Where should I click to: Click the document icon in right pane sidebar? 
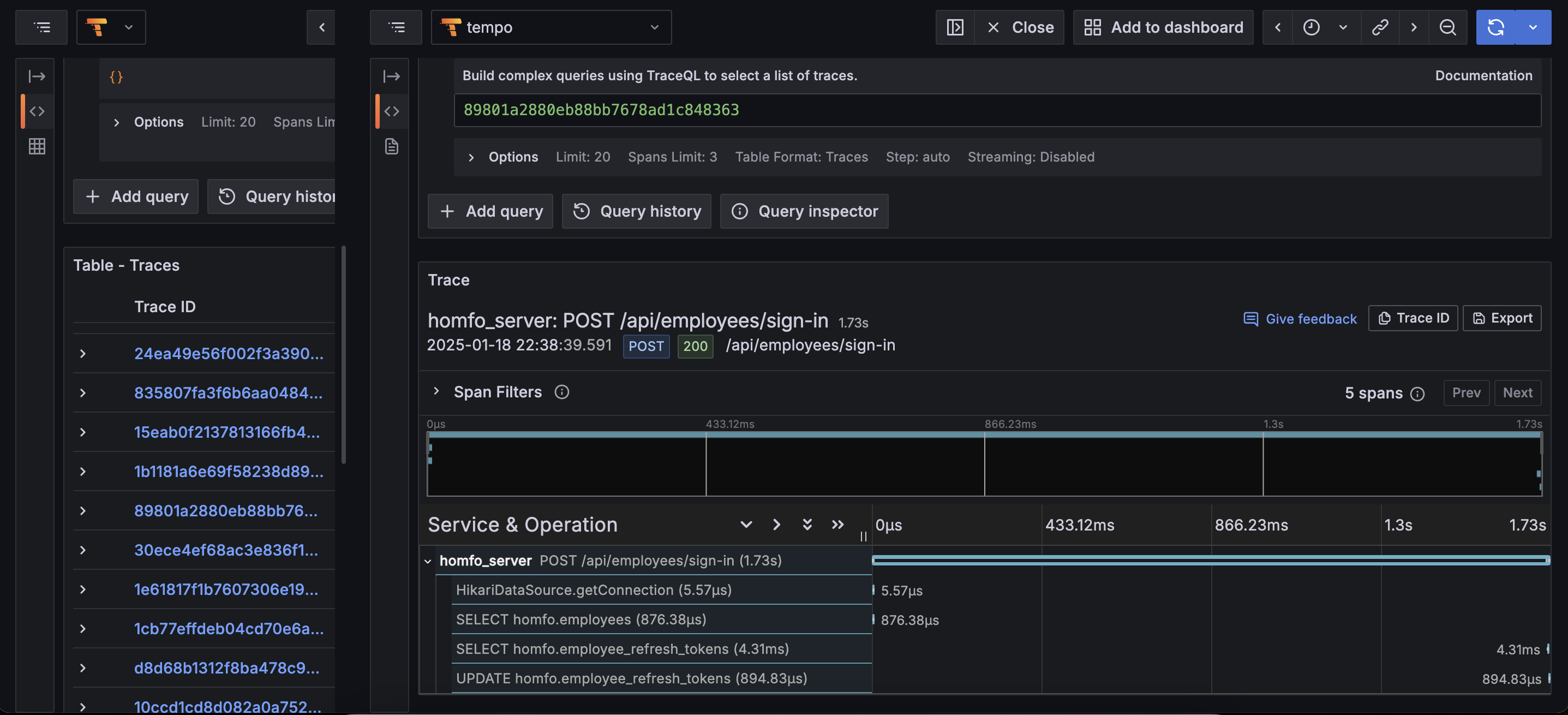[x=391, y=146]
